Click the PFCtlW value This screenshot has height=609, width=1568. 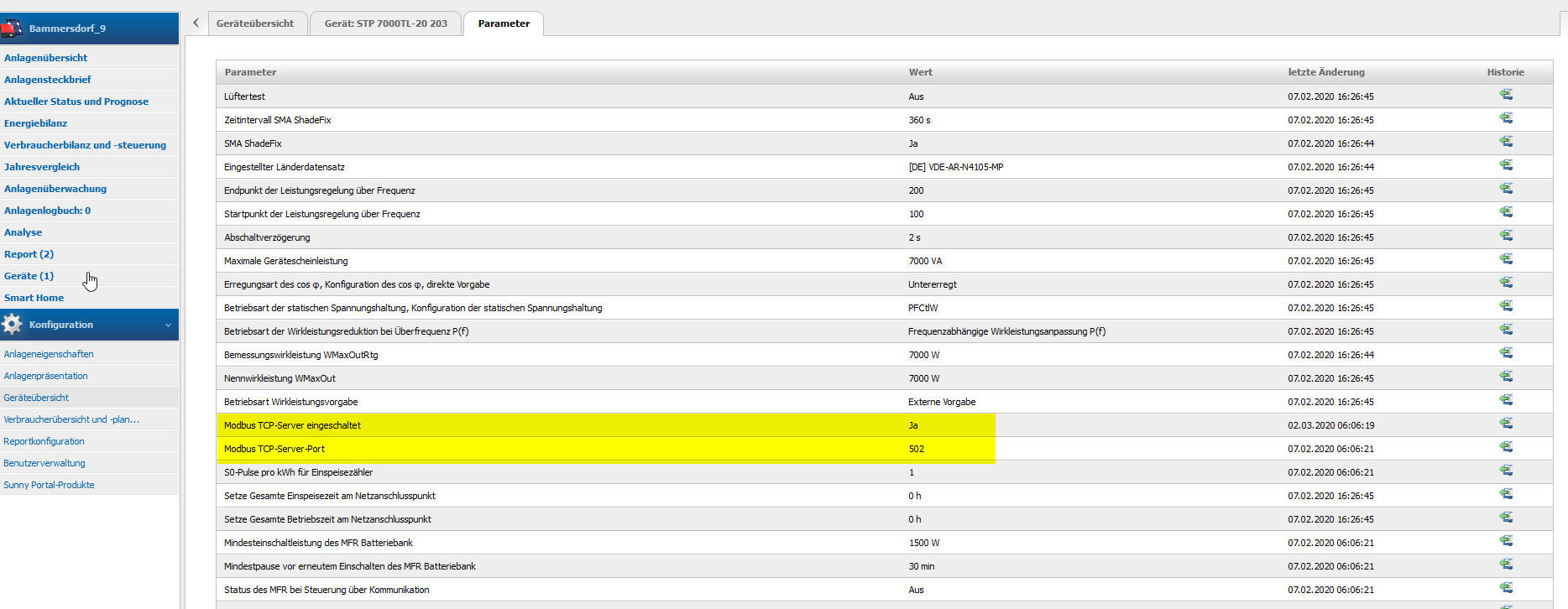pos(923,308)
